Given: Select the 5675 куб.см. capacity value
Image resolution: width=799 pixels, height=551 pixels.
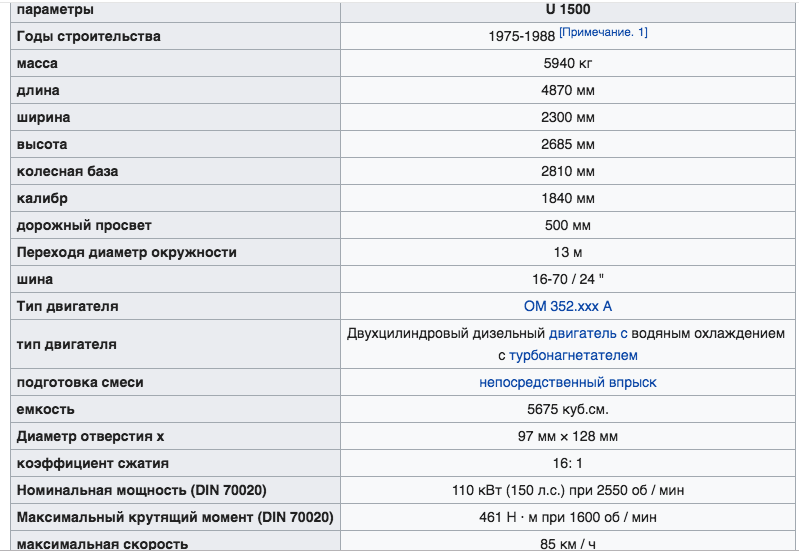Looking at the screenshot, I should point(567,409).
